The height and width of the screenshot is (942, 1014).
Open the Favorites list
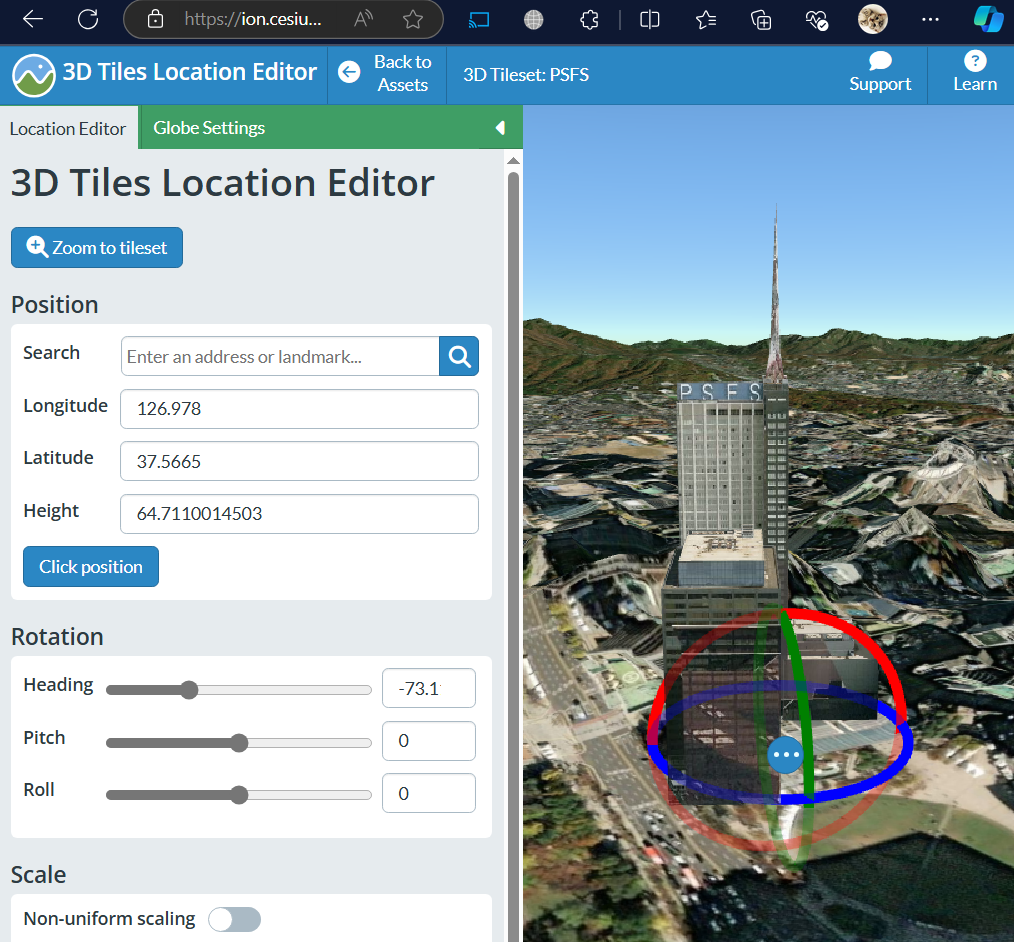[x=706, y=20]
